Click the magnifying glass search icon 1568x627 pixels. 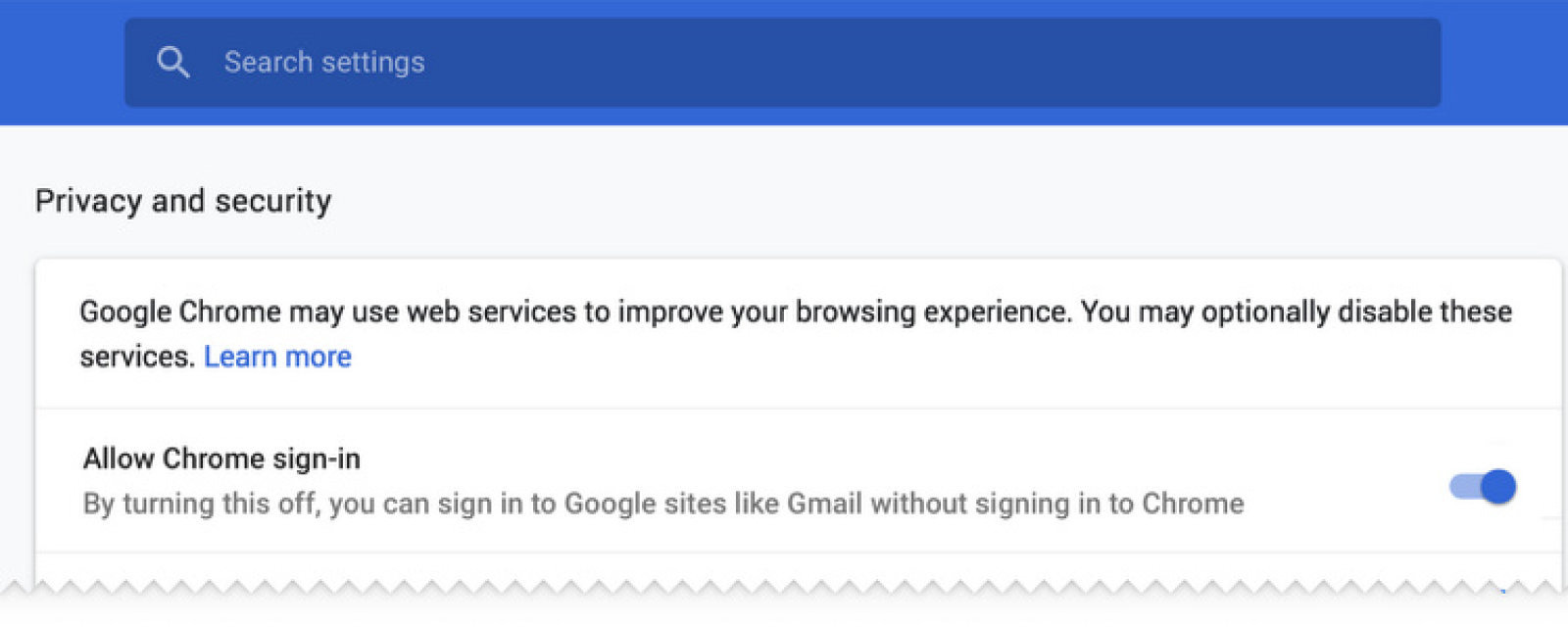[172, 63]
